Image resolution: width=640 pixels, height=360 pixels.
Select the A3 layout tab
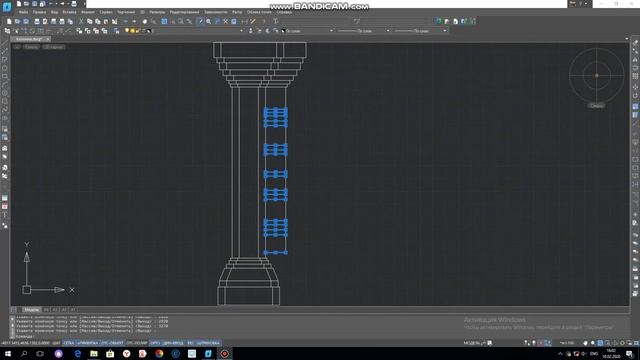55,310
